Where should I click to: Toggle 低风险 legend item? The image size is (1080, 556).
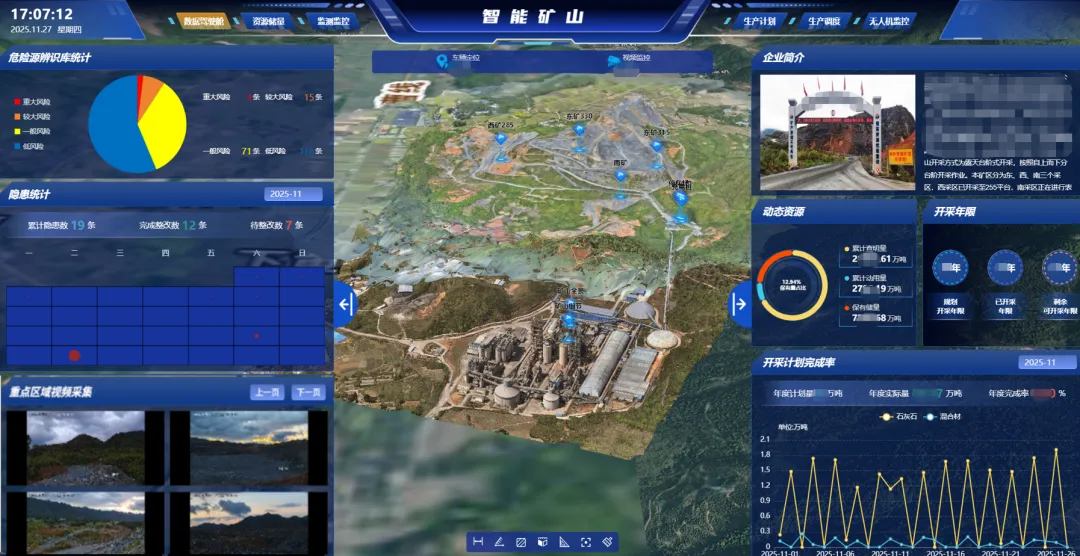tap(29, 146)
